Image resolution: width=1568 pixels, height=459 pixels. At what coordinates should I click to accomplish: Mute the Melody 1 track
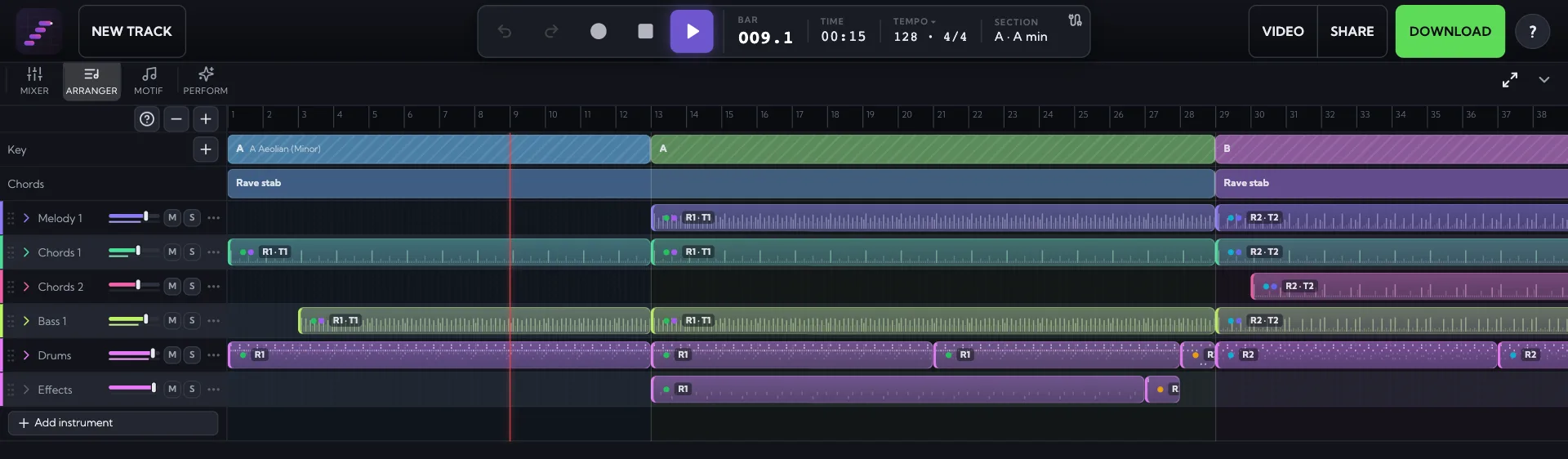pos(171,218)
